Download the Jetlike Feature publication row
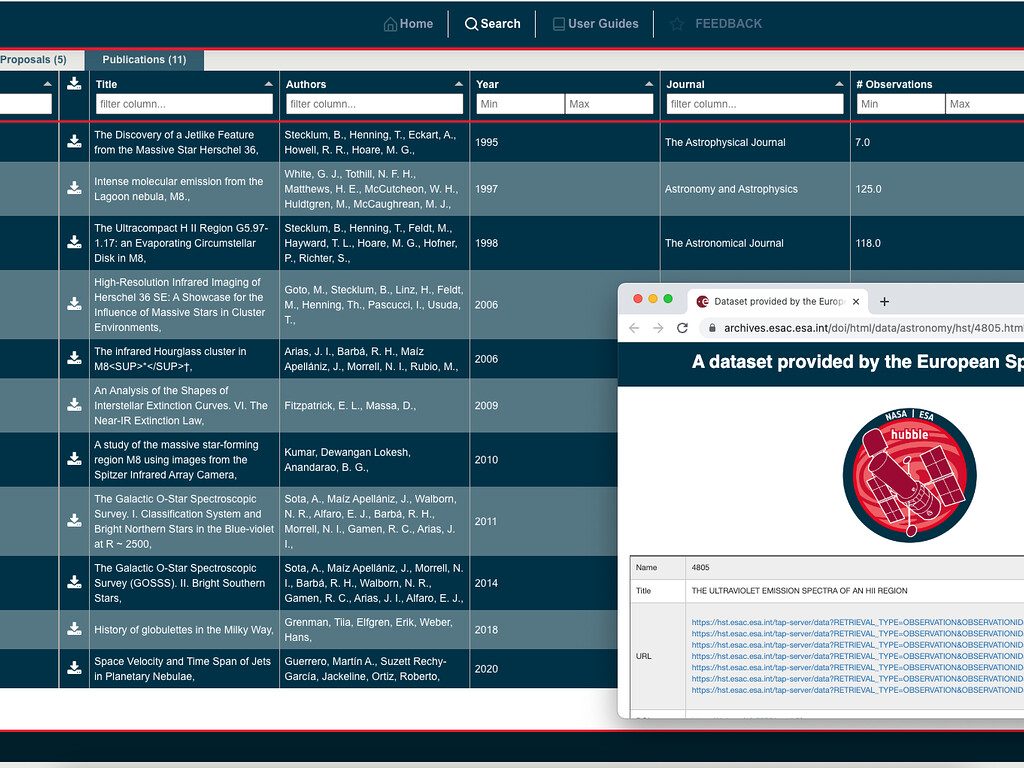 [74, 142]
